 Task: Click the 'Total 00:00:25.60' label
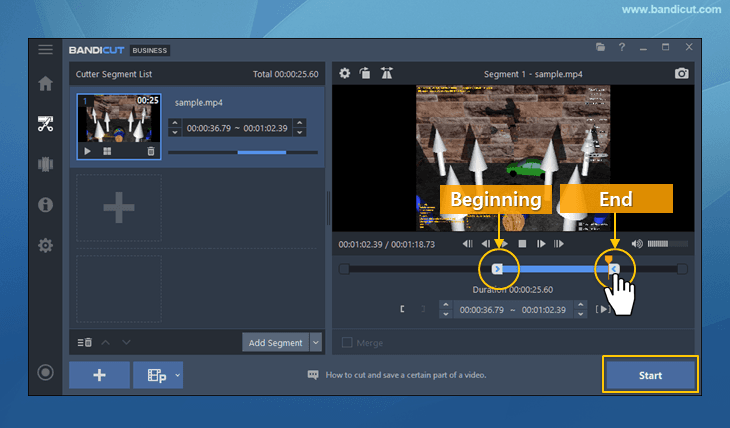pyautogui.click(x=285, y=74)
